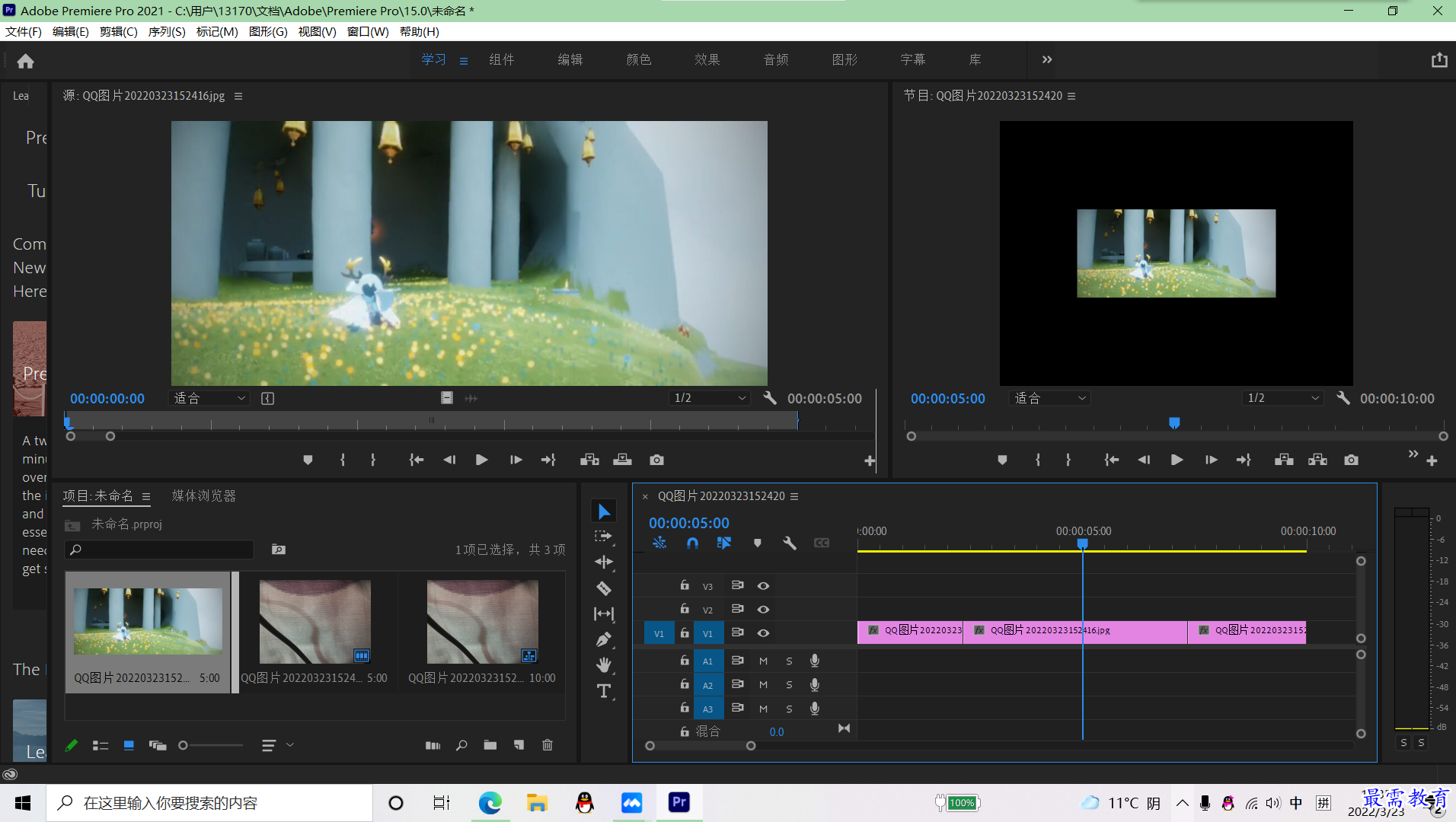The width and height of the screenshot is (1456, 822).
Task: Click Overwrite button in Source monitor
Action: 623,460
